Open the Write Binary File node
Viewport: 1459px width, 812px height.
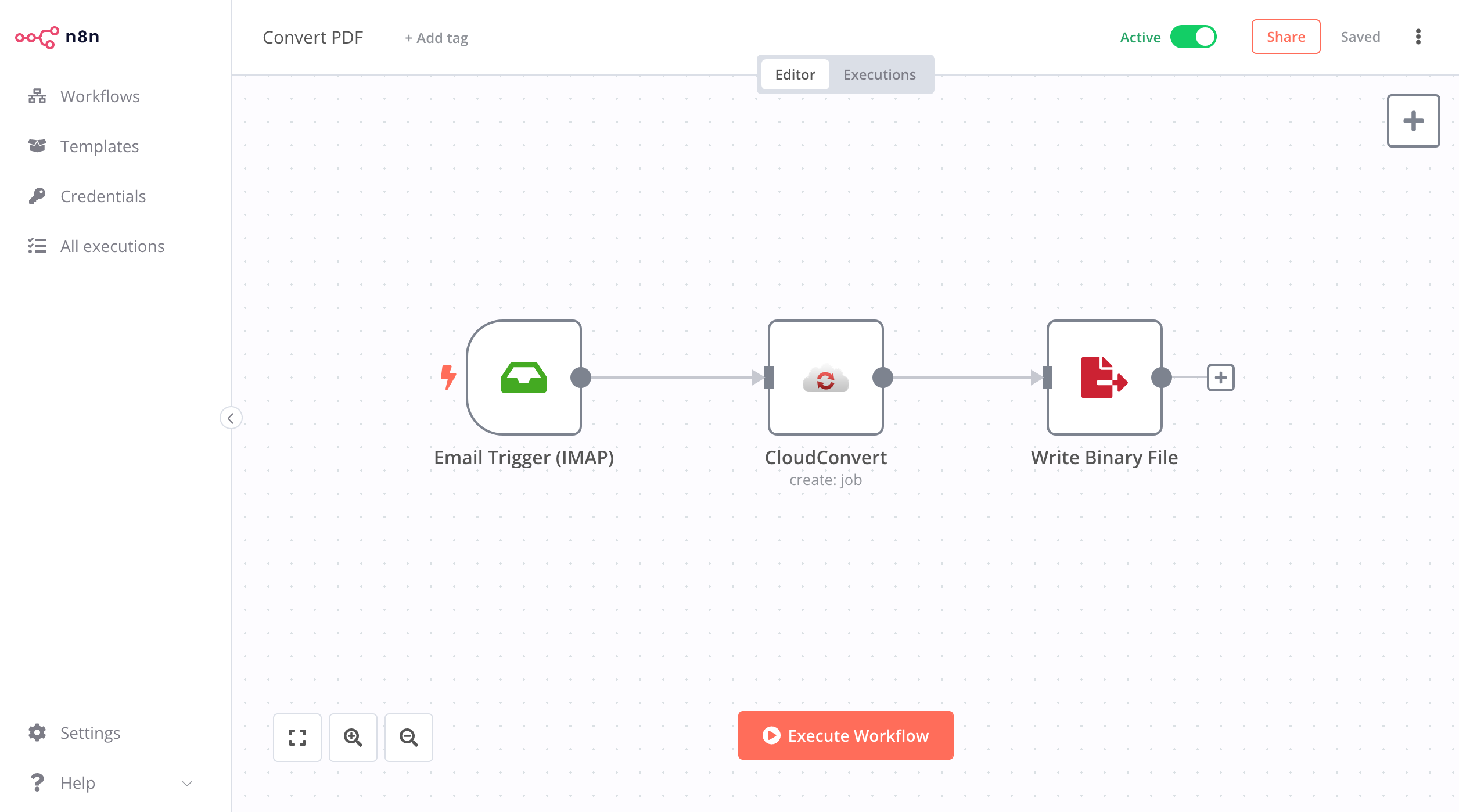pos(1104,378)
